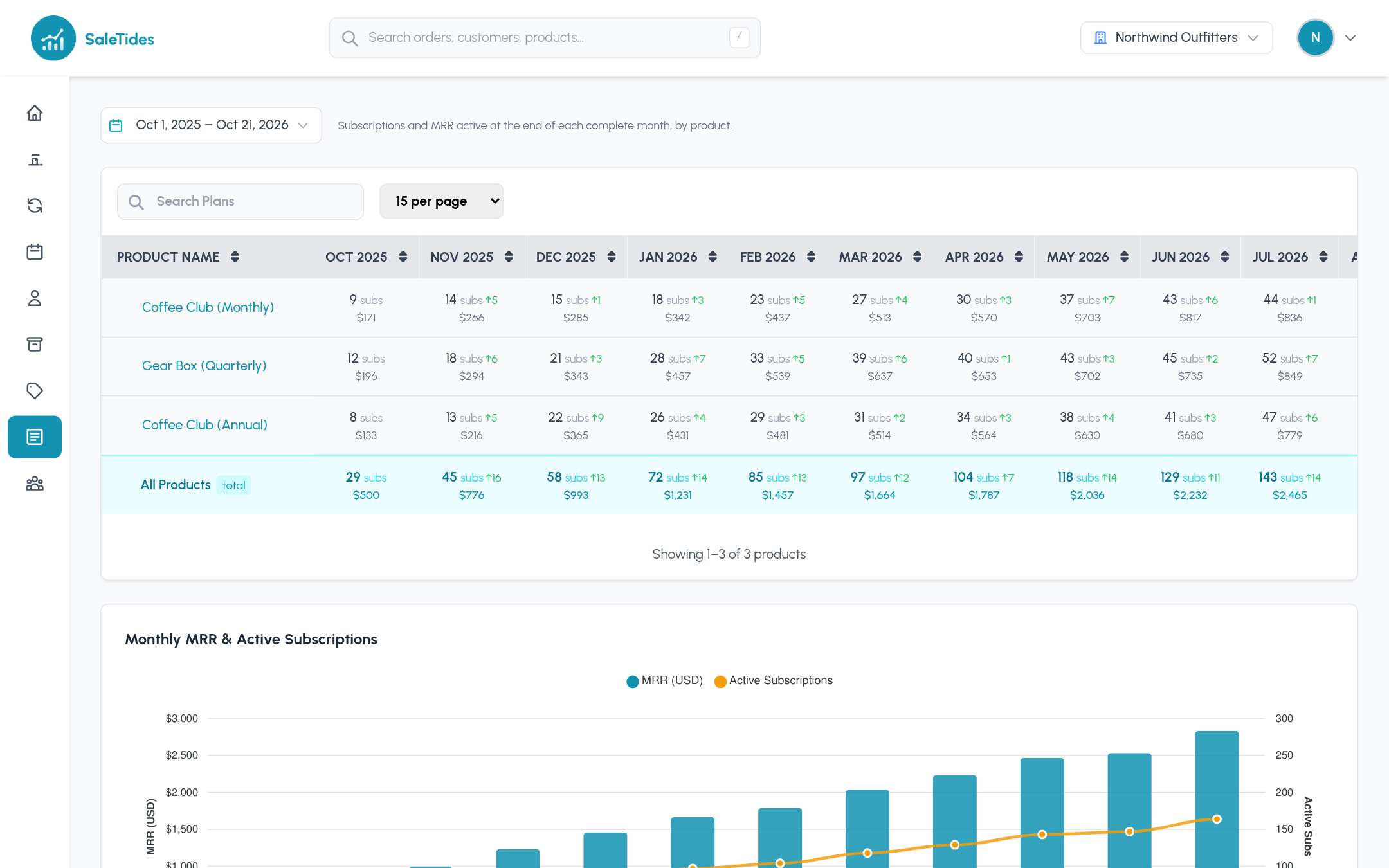Toggle Active Subscriptions legend swatch

[x=721, y=682]
